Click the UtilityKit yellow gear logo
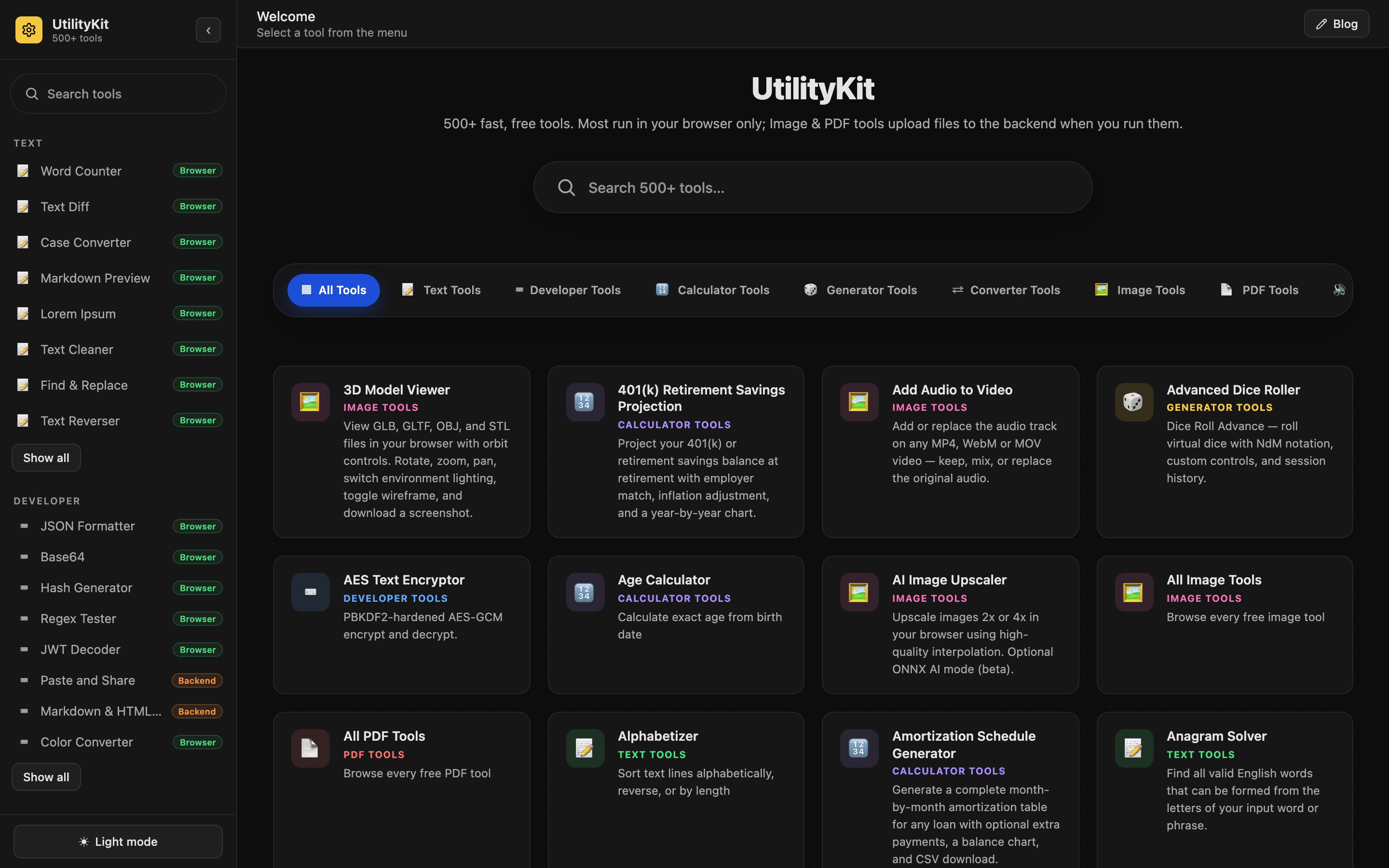This screenshot has height=868, width=1389. (29, 30)
